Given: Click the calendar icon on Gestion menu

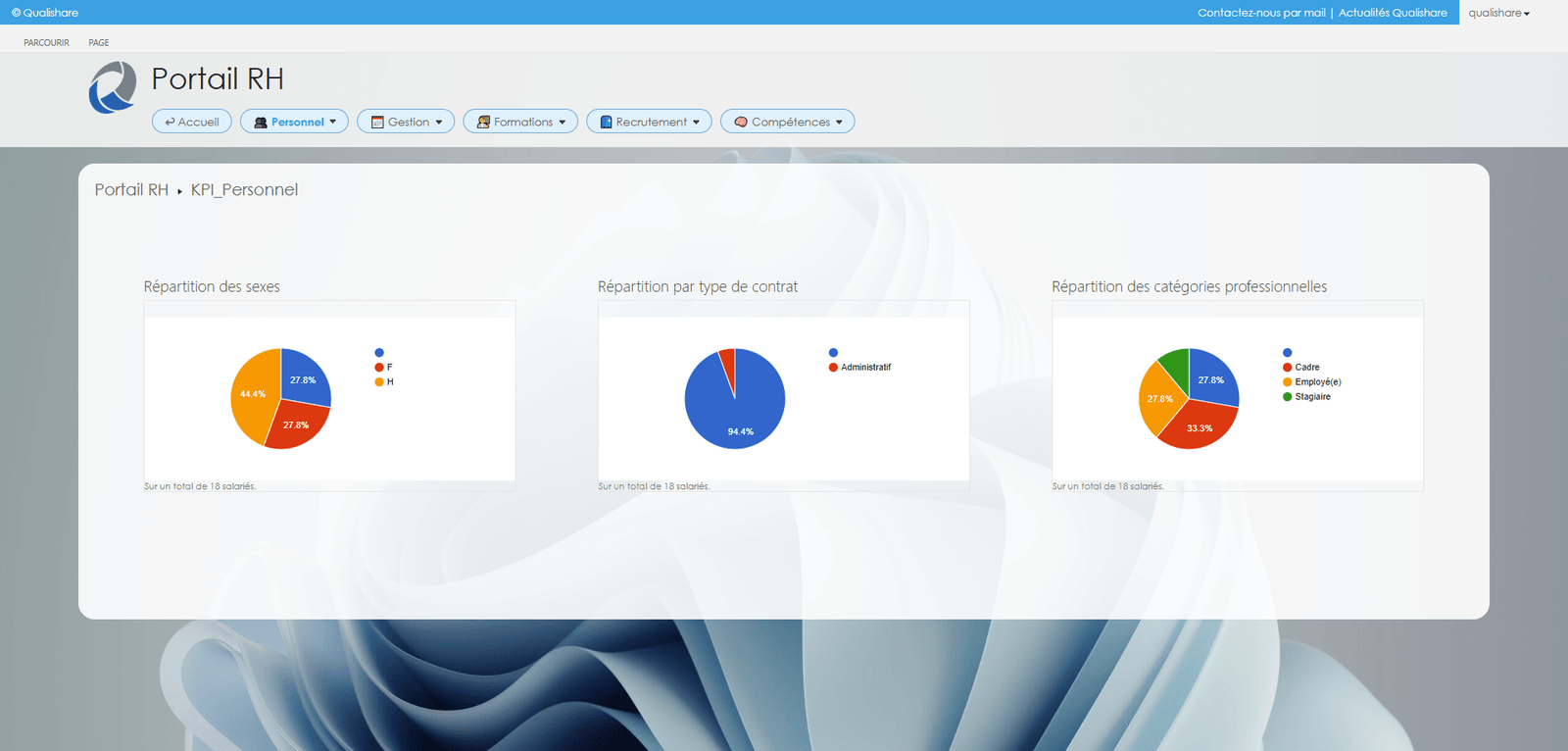Looking at the screenshot, I should [x=377, y=123].
